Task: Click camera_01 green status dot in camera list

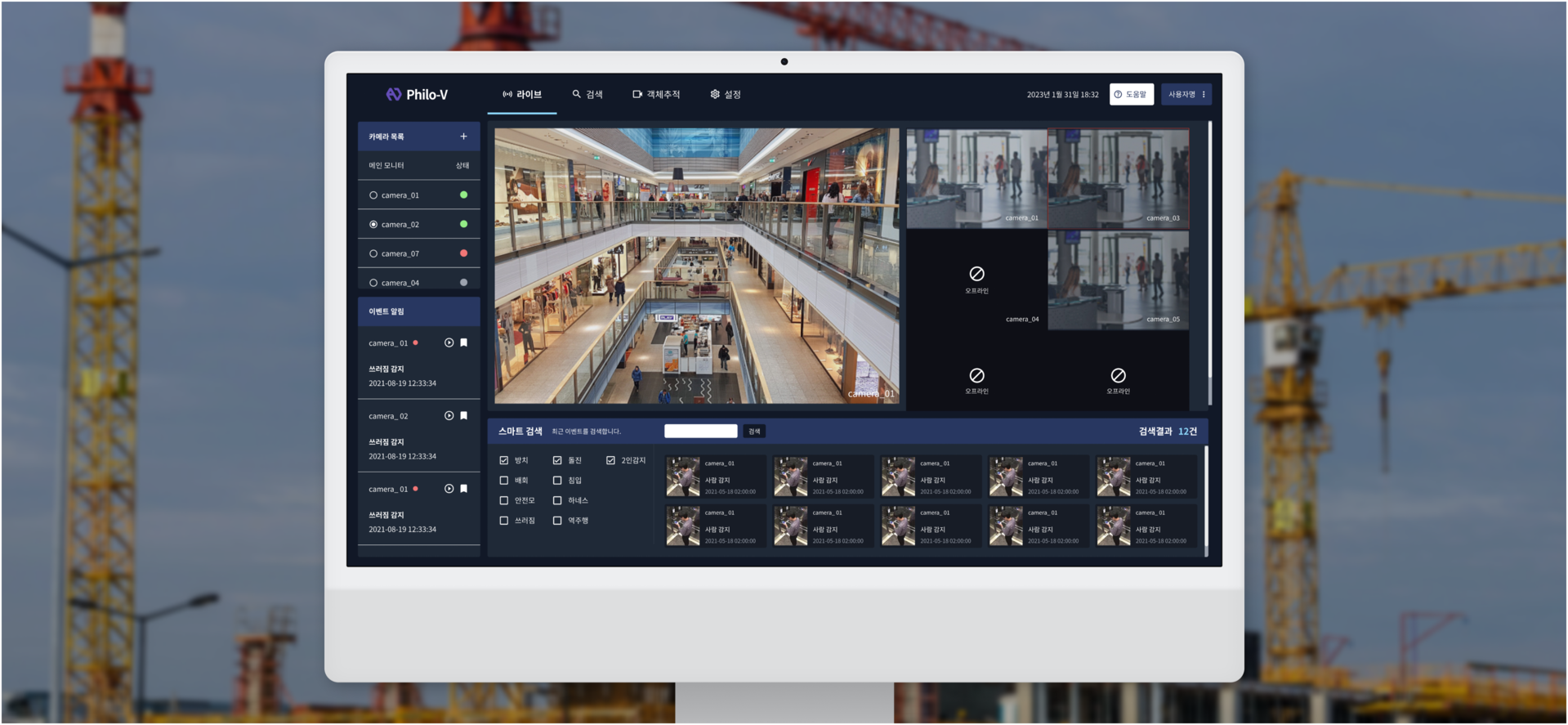Action: point(463,195)
